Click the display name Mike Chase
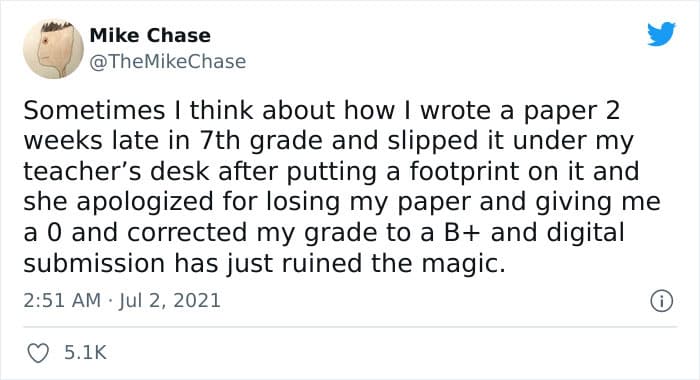Viewport: 700px width, 380px height. [x=150, y=35]
